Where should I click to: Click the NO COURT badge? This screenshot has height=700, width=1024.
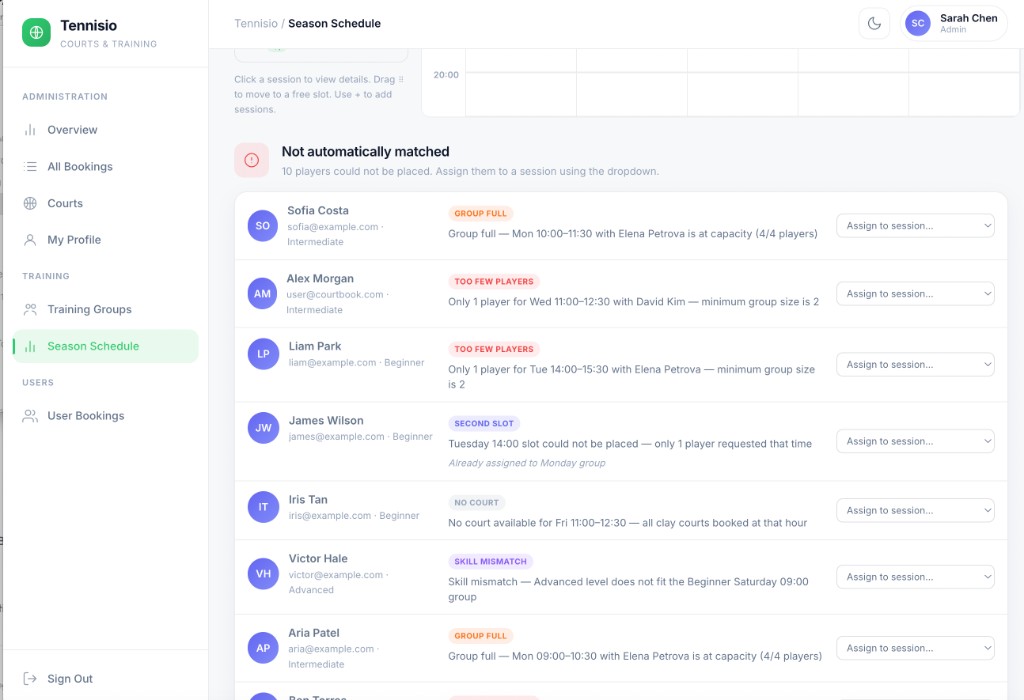click(477, 503)
